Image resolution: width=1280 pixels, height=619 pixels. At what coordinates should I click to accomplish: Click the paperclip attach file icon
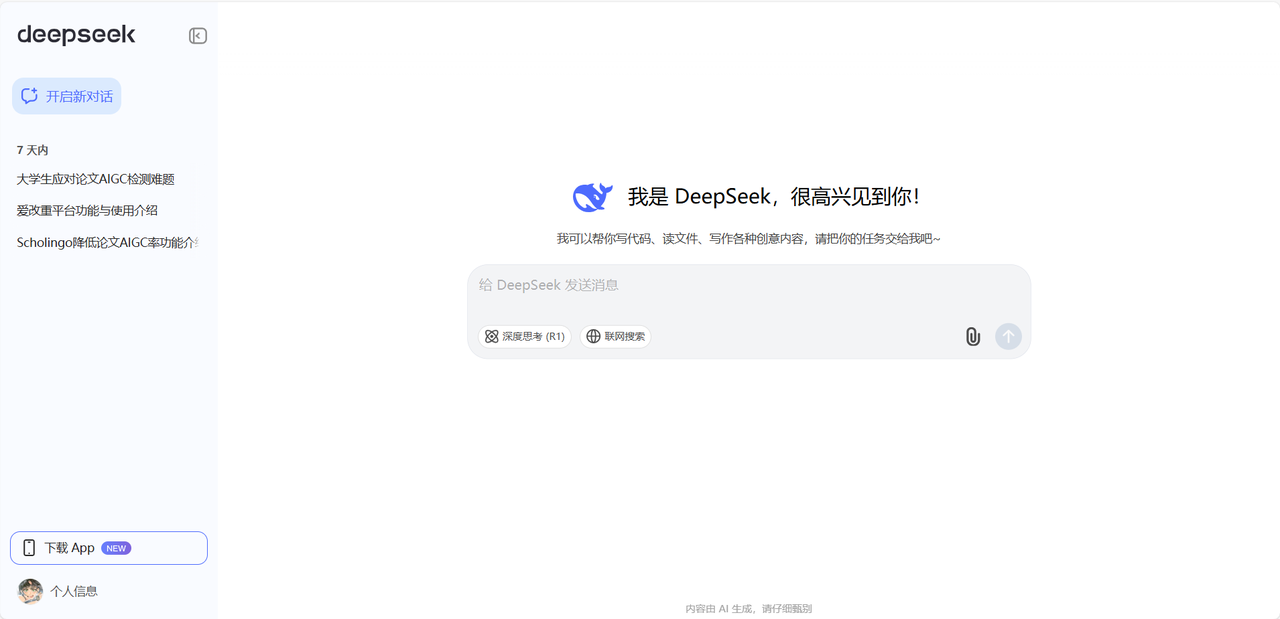click(973, 337)
